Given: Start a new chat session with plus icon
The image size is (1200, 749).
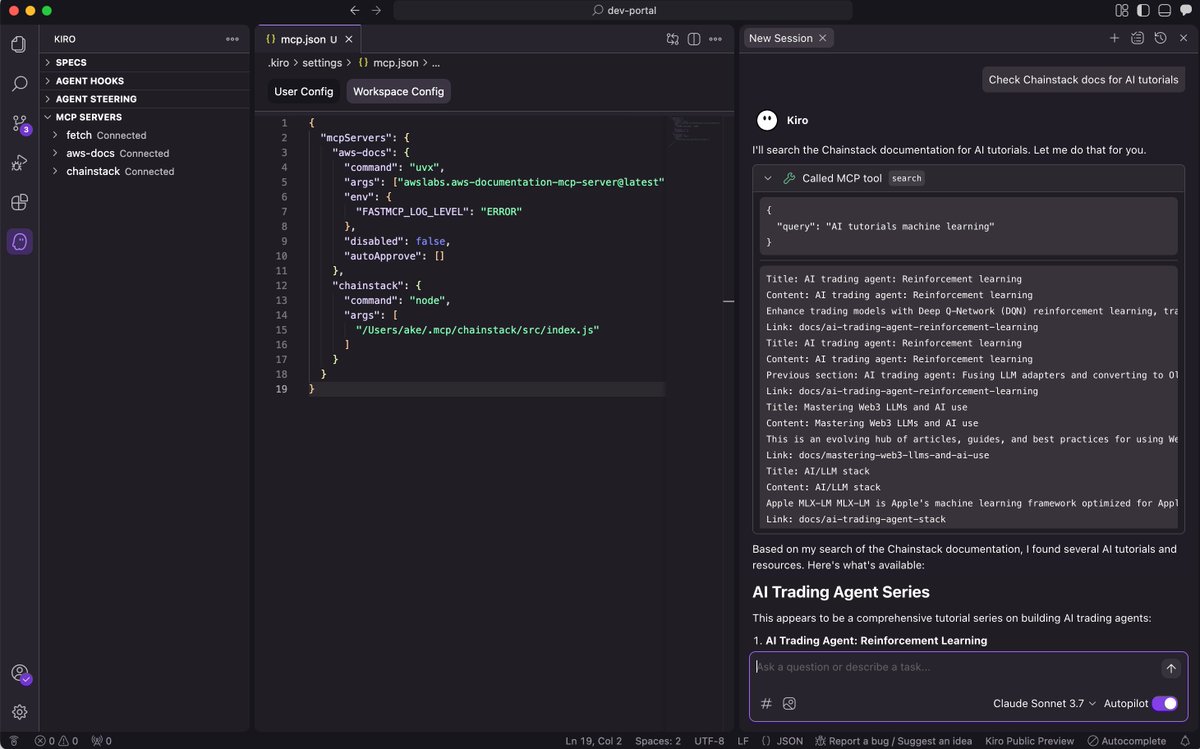Looking at the screenshot, I should (x=1114, y=38).
